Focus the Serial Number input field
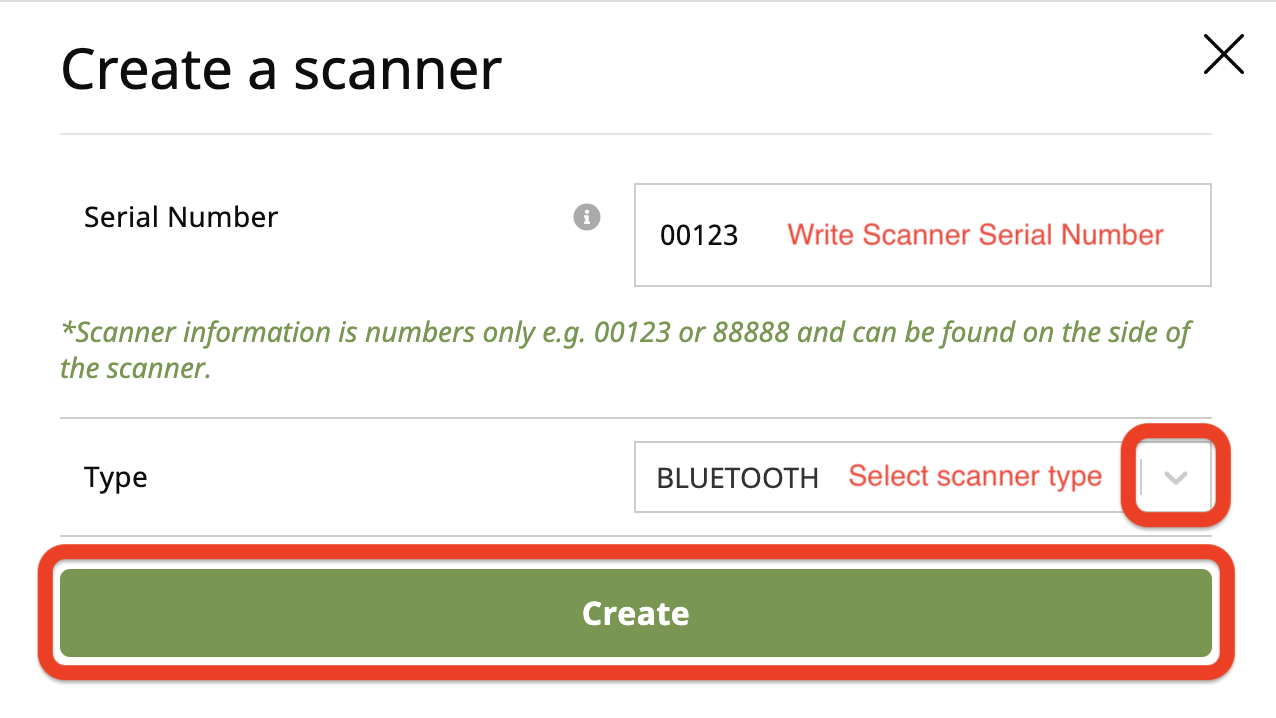Viewport: 1276px width, 718px height. click(x=922, y=235)
